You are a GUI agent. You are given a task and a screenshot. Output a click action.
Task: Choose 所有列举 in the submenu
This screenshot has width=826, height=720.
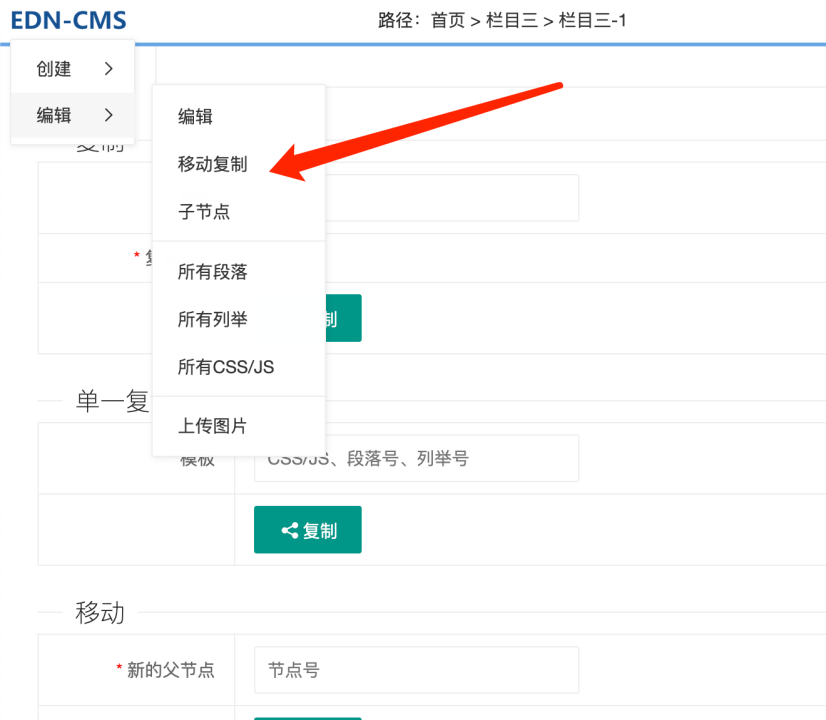pyautogui.click(x=212, y=320)
